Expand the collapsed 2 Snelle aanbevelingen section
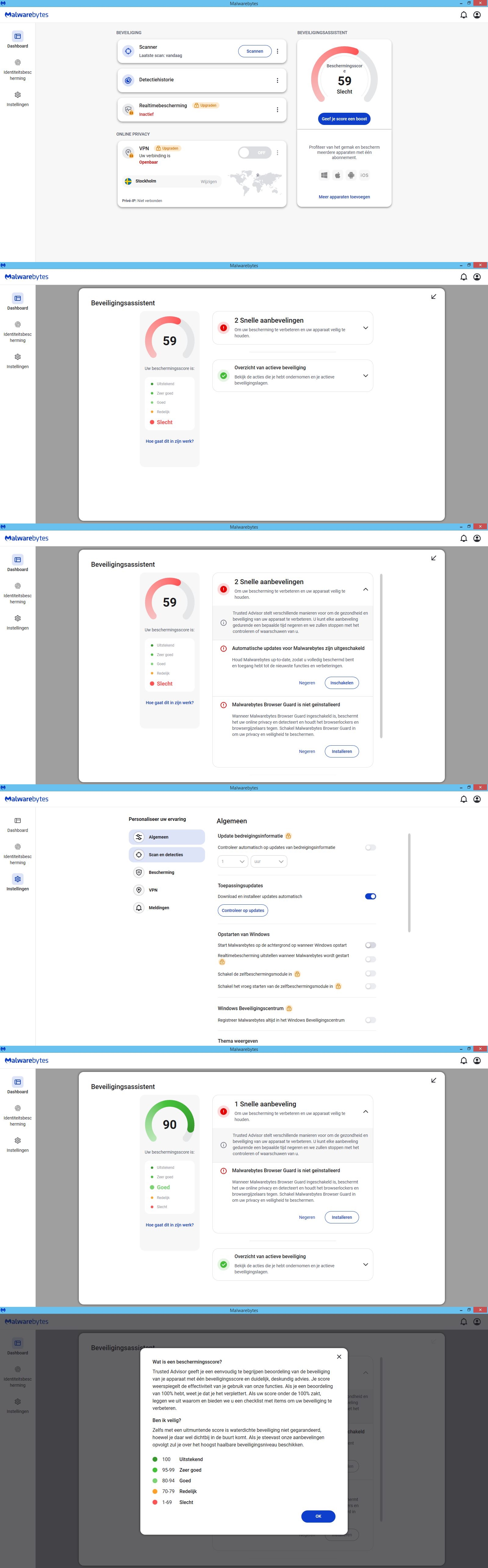Screen dimensions: 488x1568 point(366,328)
